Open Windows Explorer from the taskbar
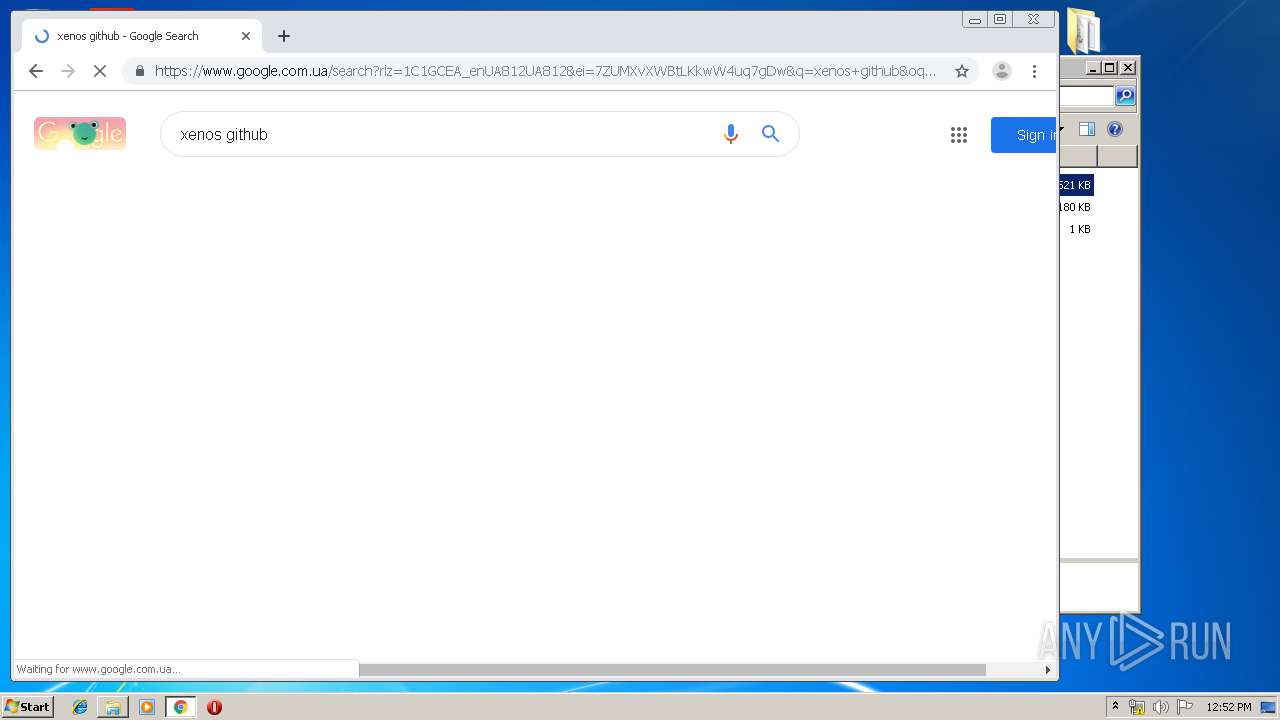1280x720 pixels. (x=113, y=707)
